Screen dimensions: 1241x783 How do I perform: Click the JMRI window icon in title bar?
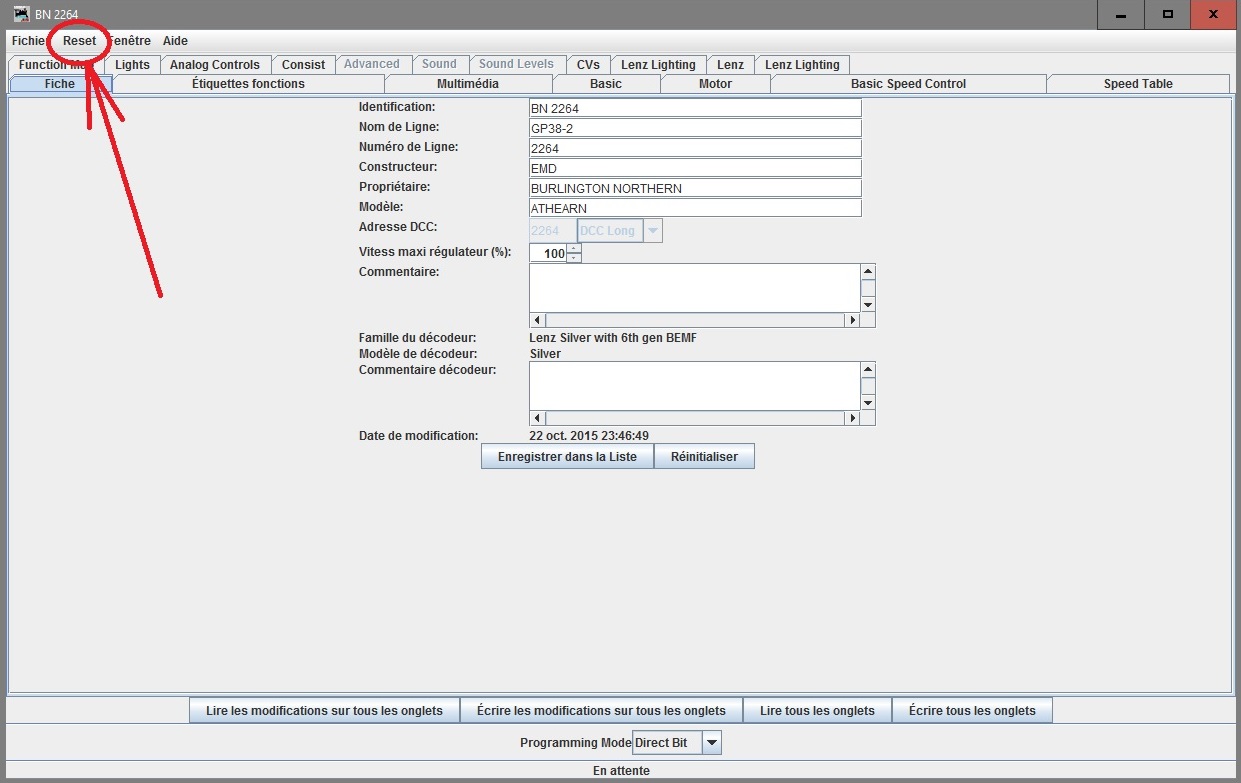click(21, 14)
